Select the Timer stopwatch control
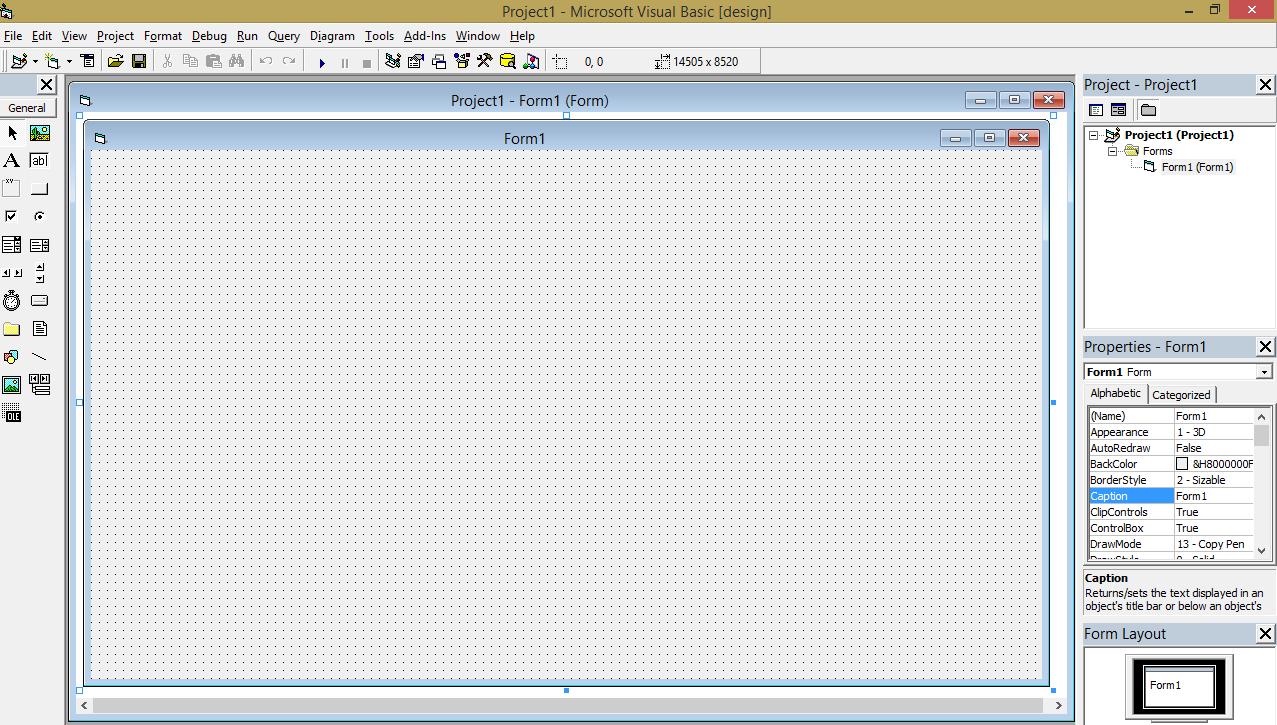 click(x=12, y=300)
